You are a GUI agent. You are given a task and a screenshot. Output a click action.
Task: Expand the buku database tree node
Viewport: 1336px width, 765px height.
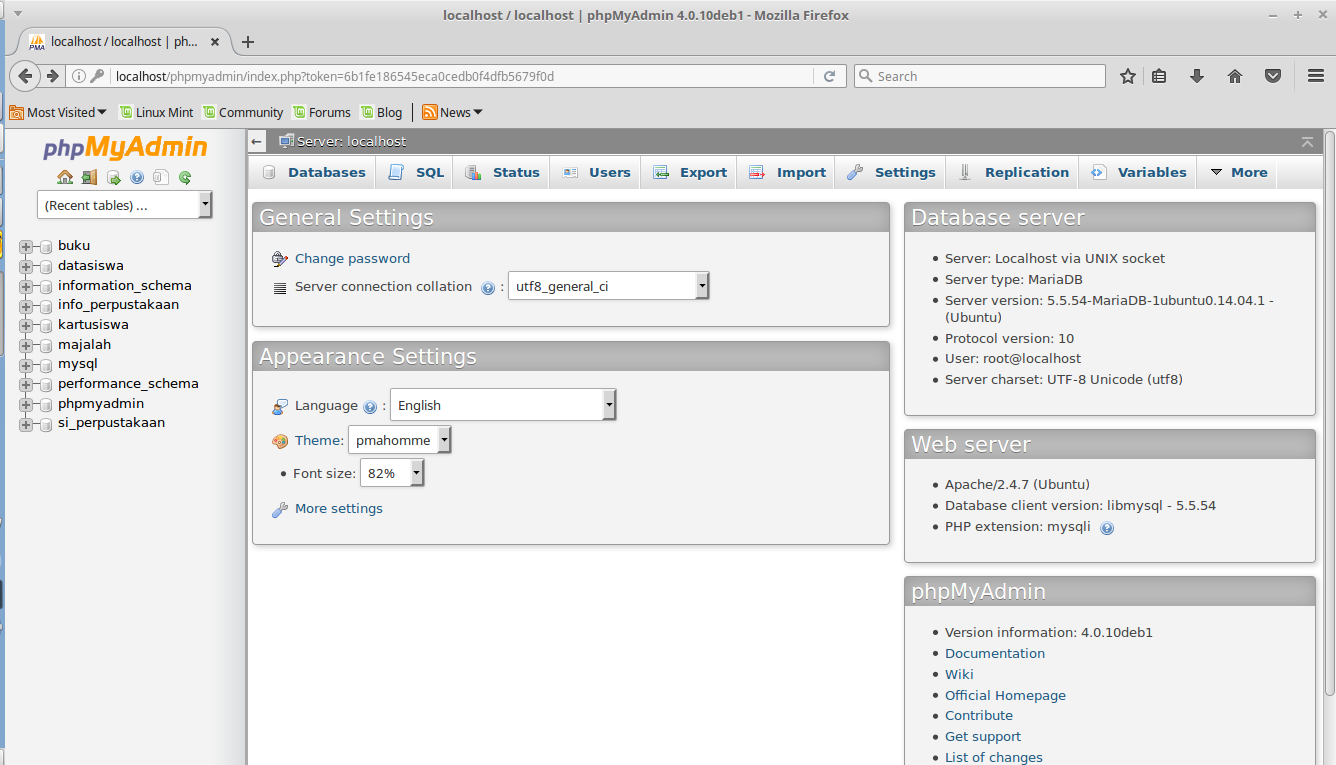tap(28, 245)
